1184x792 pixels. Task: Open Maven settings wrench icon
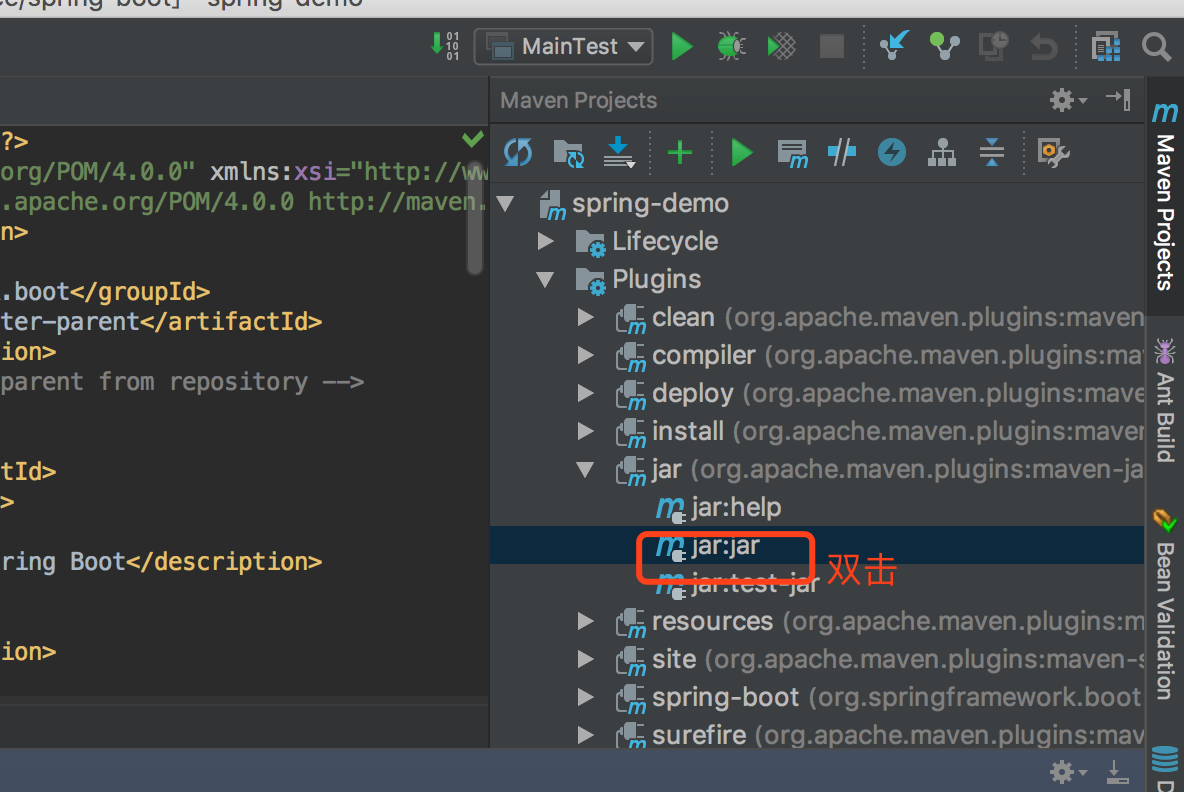tap(1053, 153)
